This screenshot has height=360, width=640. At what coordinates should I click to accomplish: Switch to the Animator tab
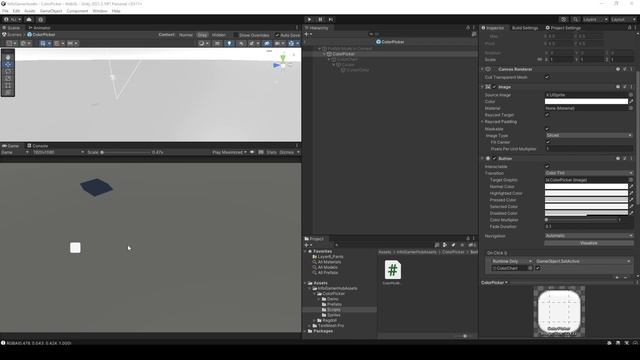point(40,28)
